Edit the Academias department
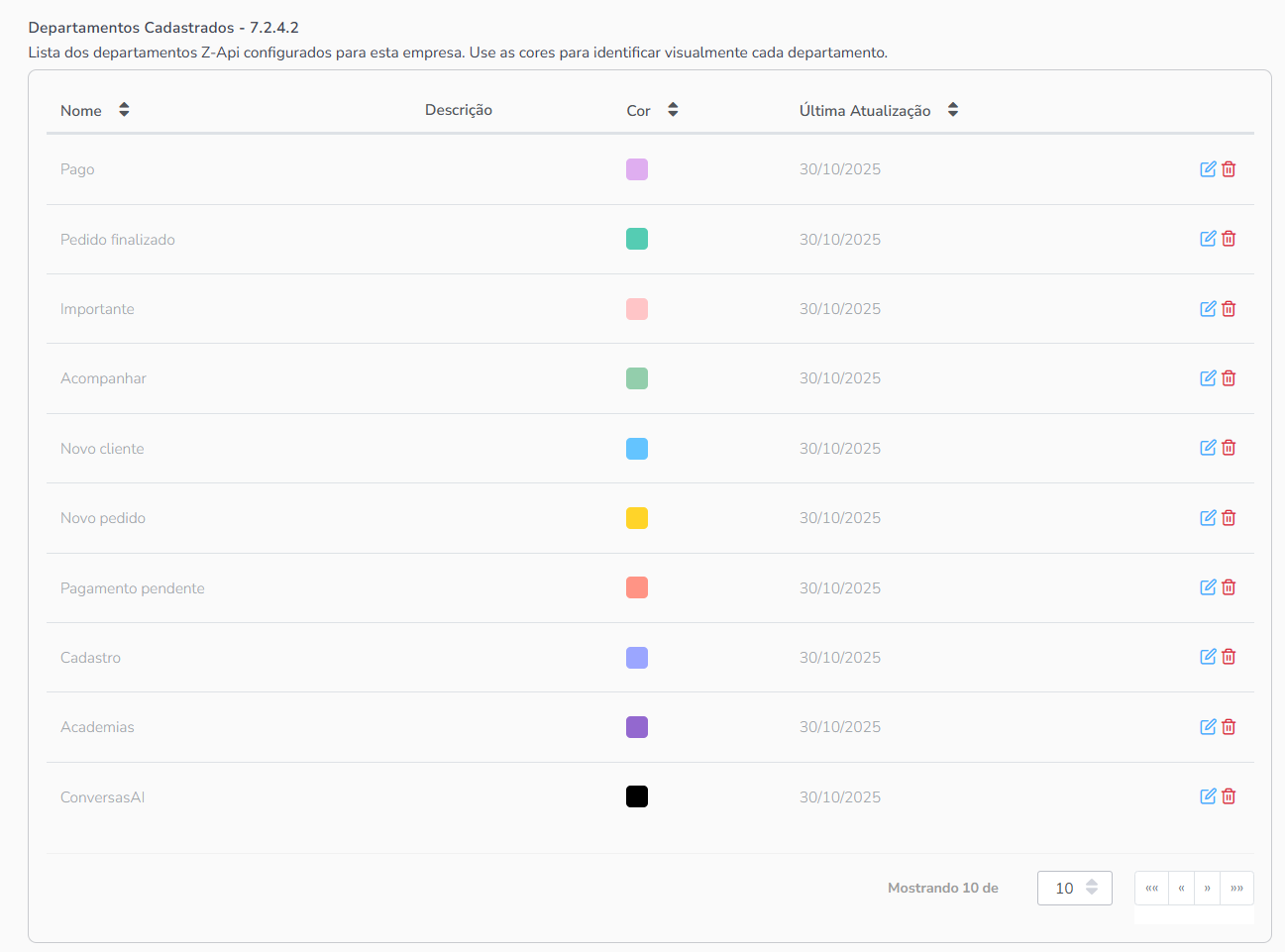This screenshot has width=1285, height=952. tap(1208, 727)
